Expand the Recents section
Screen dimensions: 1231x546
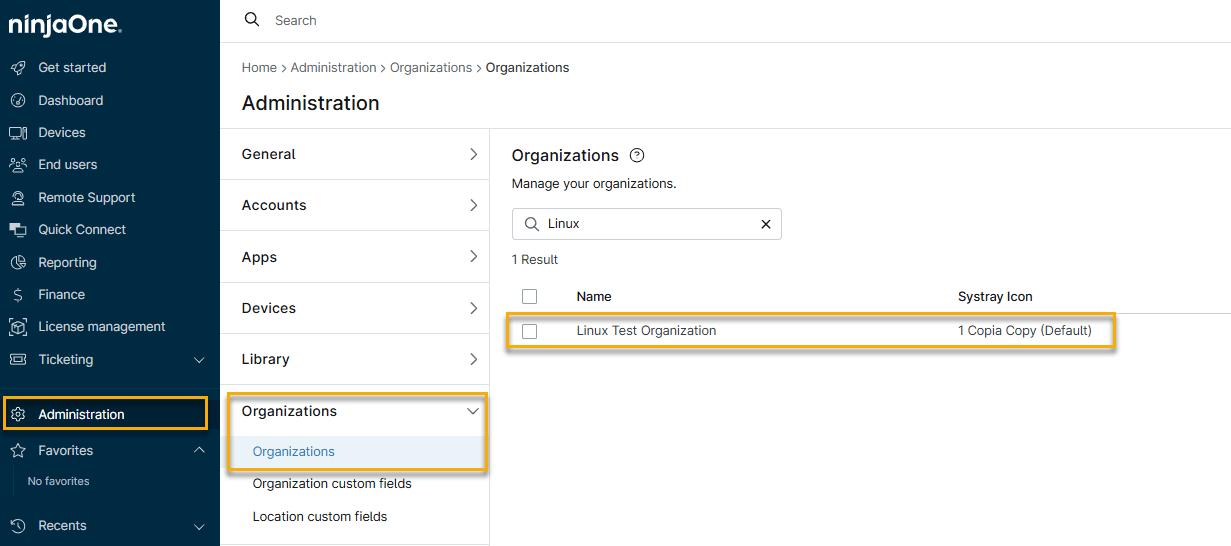click(x=198, y=526)
